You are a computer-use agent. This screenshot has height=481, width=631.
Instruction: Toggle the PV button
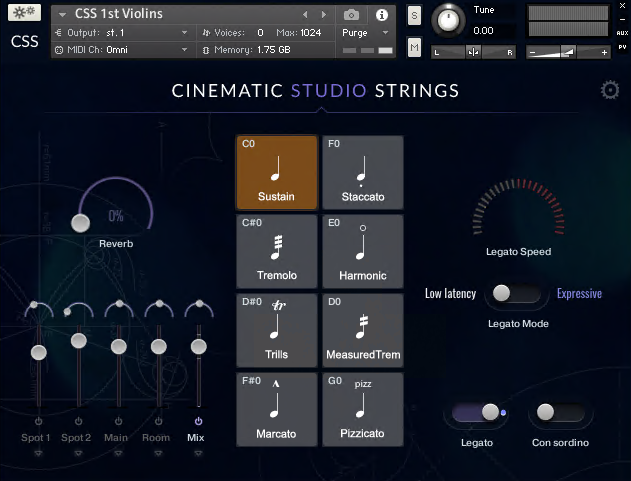(622, 47)
